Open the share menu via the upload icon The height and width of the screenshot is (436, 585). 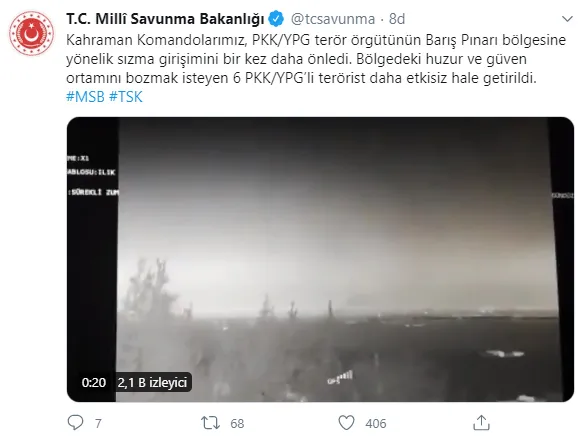click(481, 423)
